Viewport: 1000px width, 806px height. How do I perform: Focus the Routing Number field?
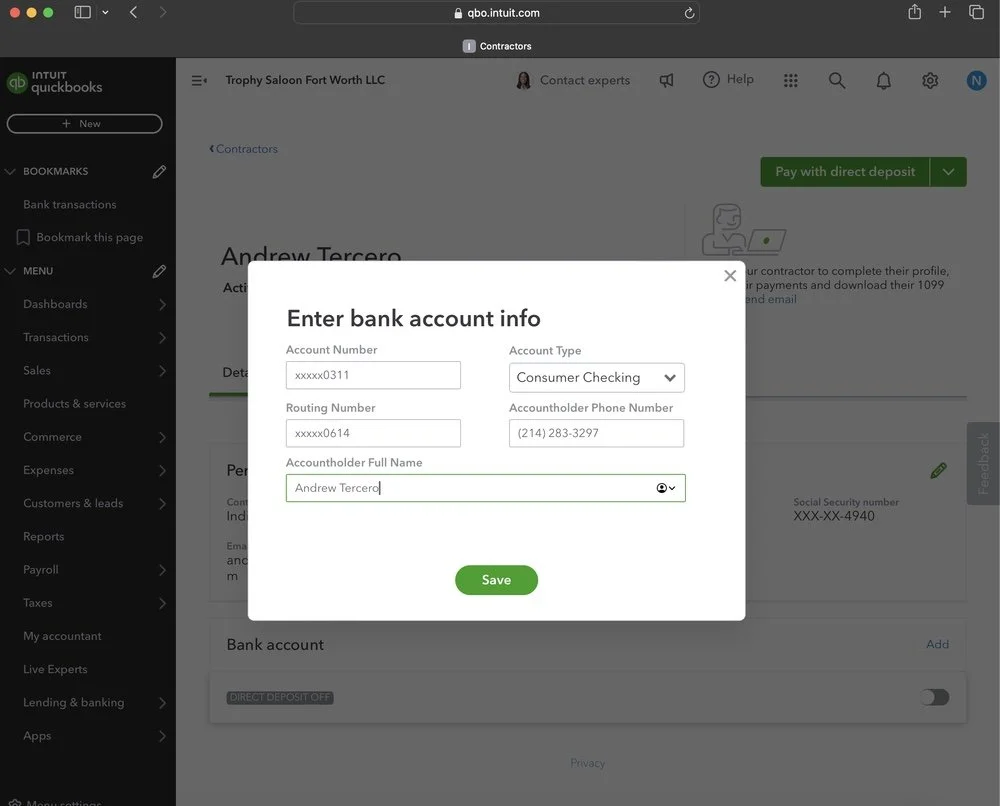(373, 433)
